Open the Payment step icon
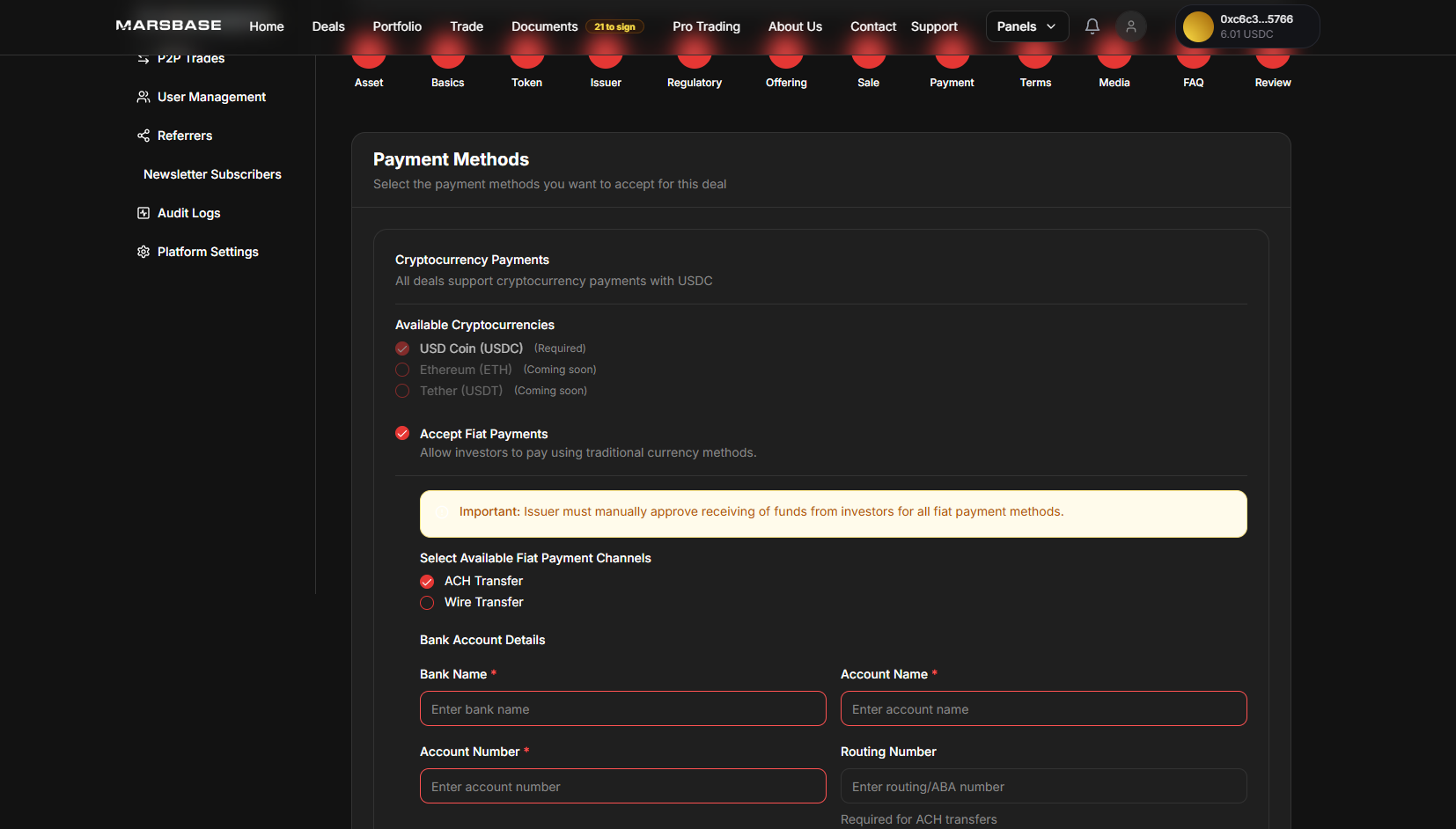1456x829 pixels. click(952, 55)
